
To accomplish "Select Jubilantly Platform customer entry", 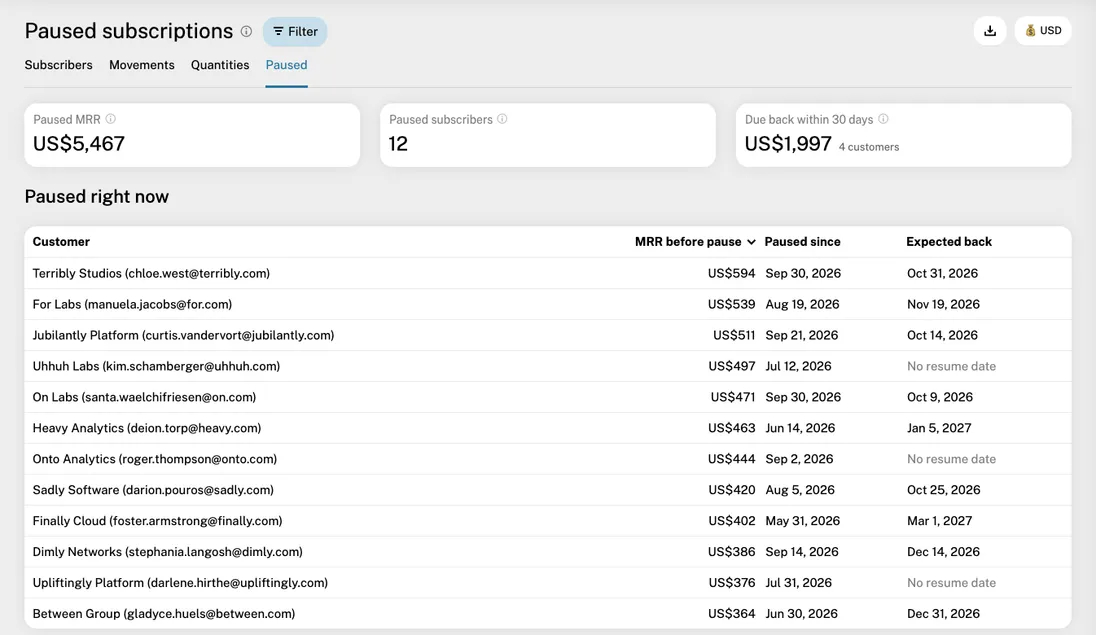I will point(548,335).
